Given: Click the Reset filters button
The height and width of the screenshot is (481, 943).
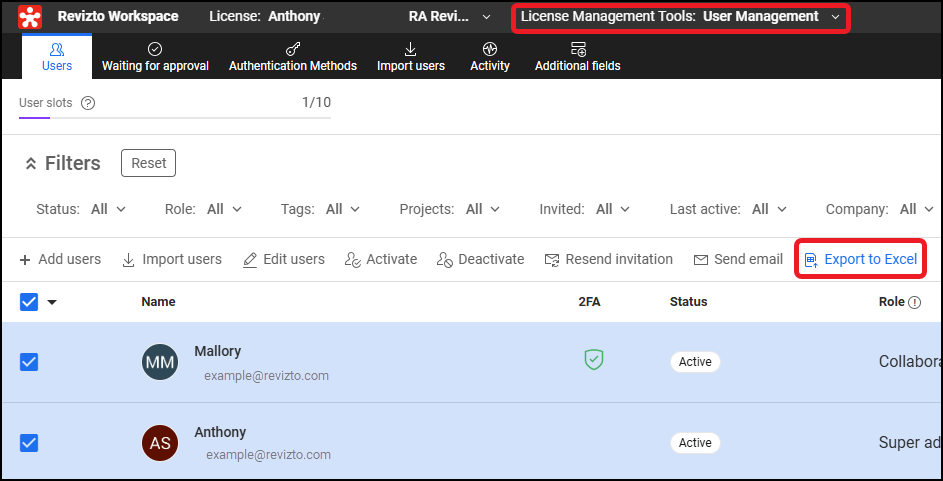Looking at the screenshot, I should tap(148, 163).
